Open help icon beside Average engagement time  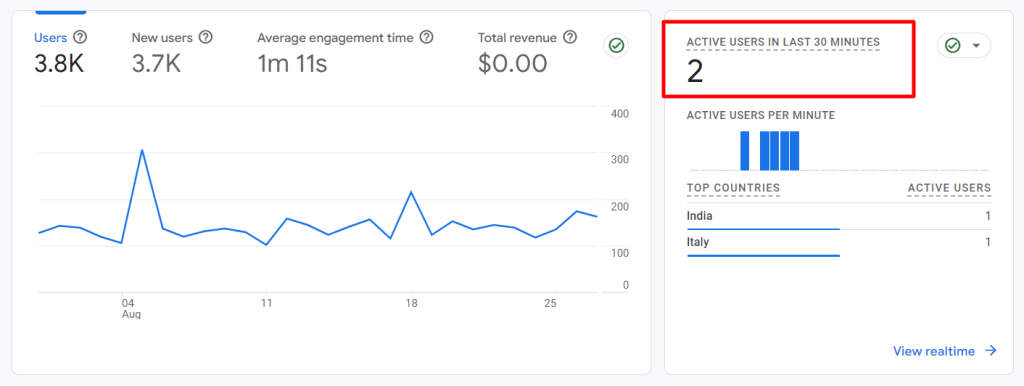coord(426,37)
